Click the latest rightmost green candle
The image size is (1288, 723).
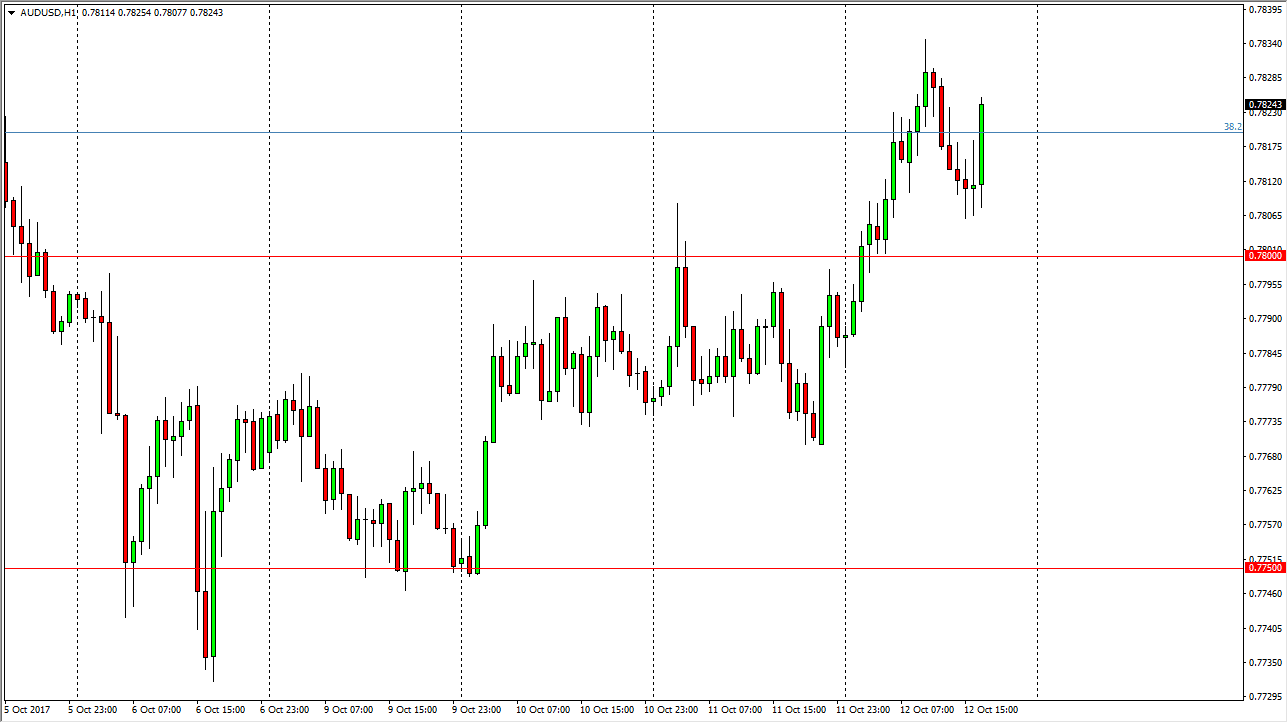click(x=982, y=145)
